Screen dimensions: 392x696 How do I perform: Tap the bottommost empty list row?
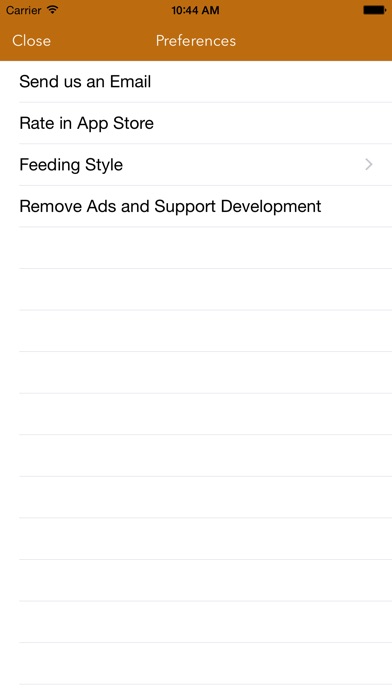pyautogui.click(x=196, y=664)
